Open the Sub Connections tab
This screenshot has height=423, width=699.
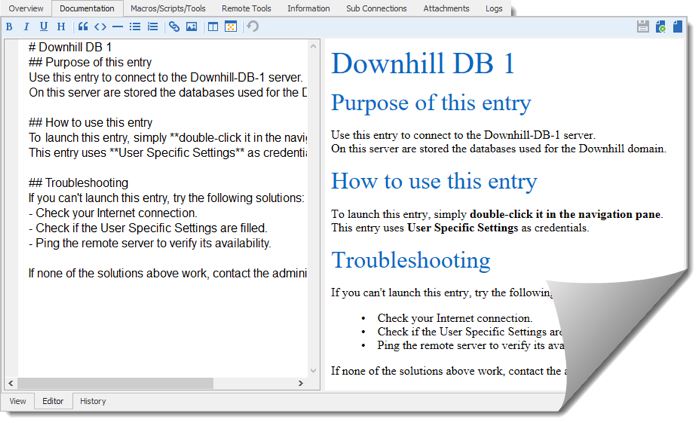[x=376, y=8]
